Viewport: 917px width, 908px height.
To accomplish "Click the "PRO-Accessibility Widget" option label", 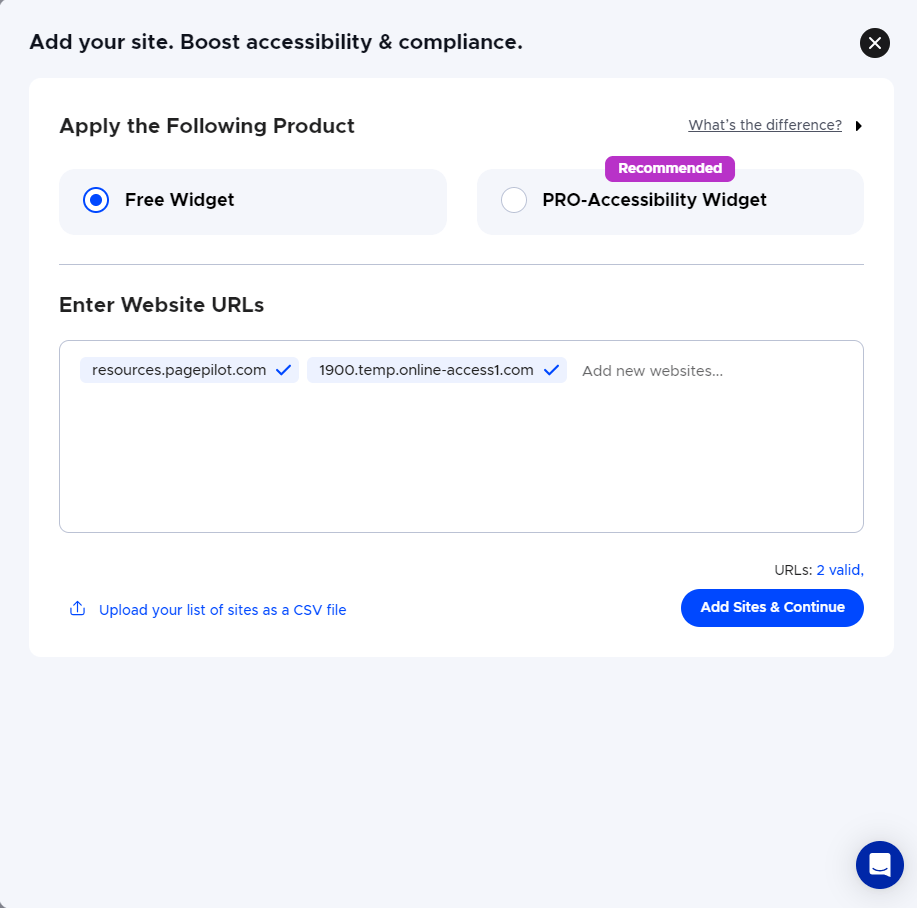I will point(654,200).
